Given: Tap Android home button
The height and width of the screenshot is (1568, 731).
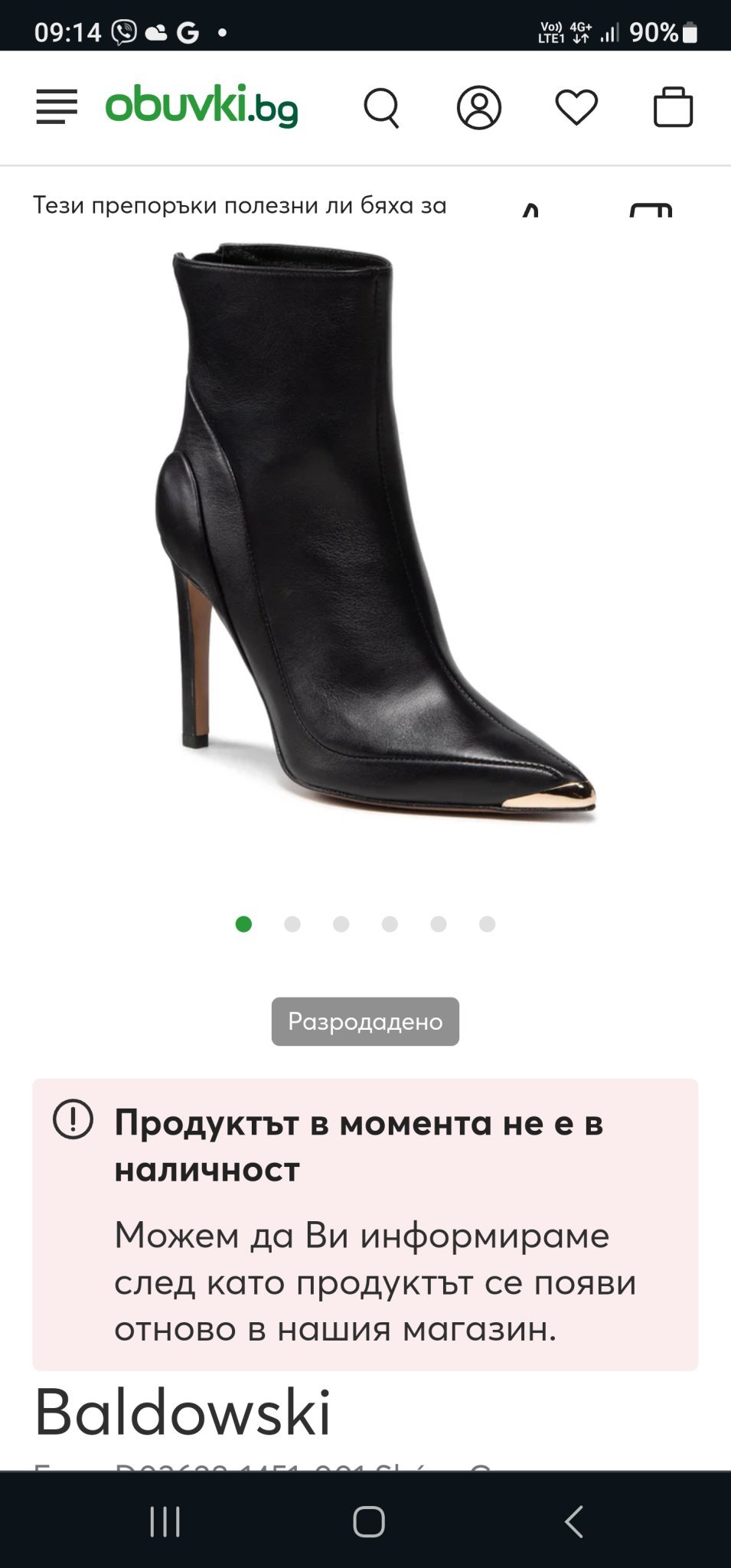Looking at the screenshot, I should point(368,1521).
